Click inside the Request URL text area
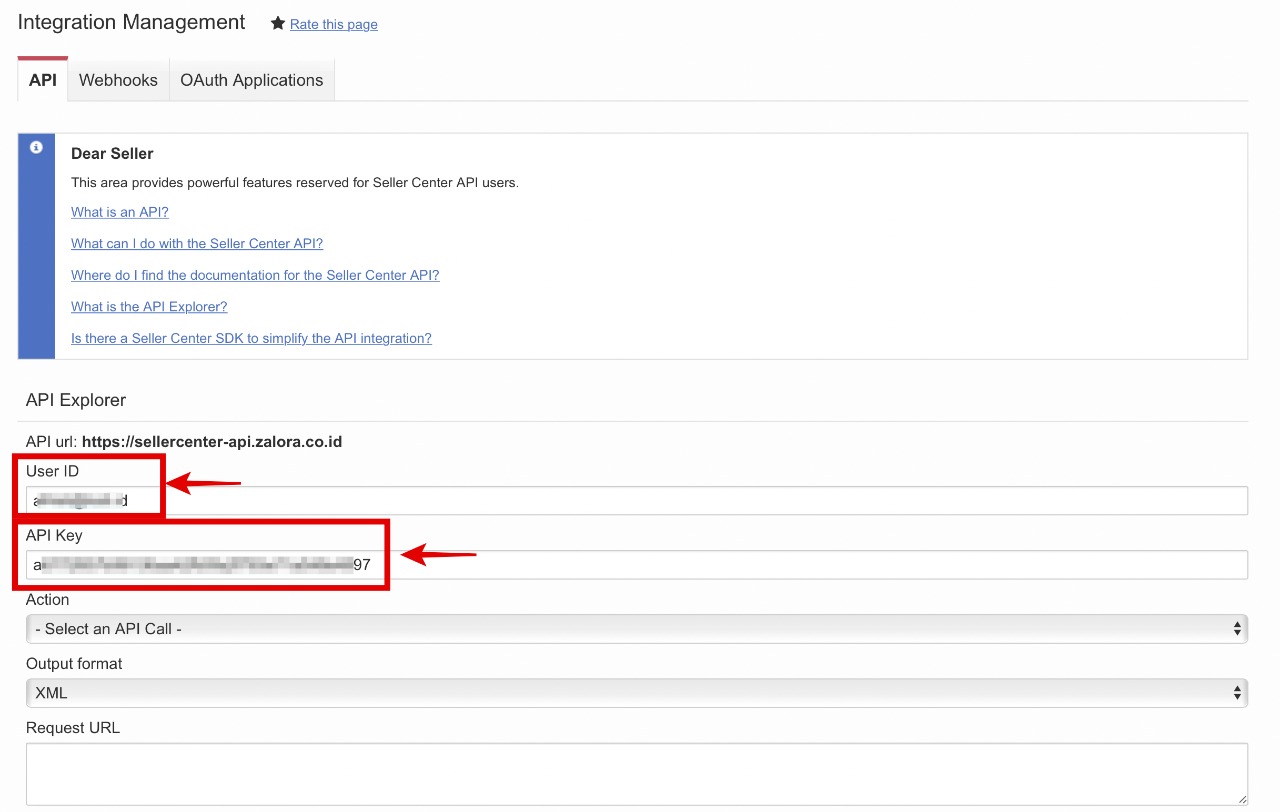The width and height of the screenshot is (1280, 812). (636, 773)
